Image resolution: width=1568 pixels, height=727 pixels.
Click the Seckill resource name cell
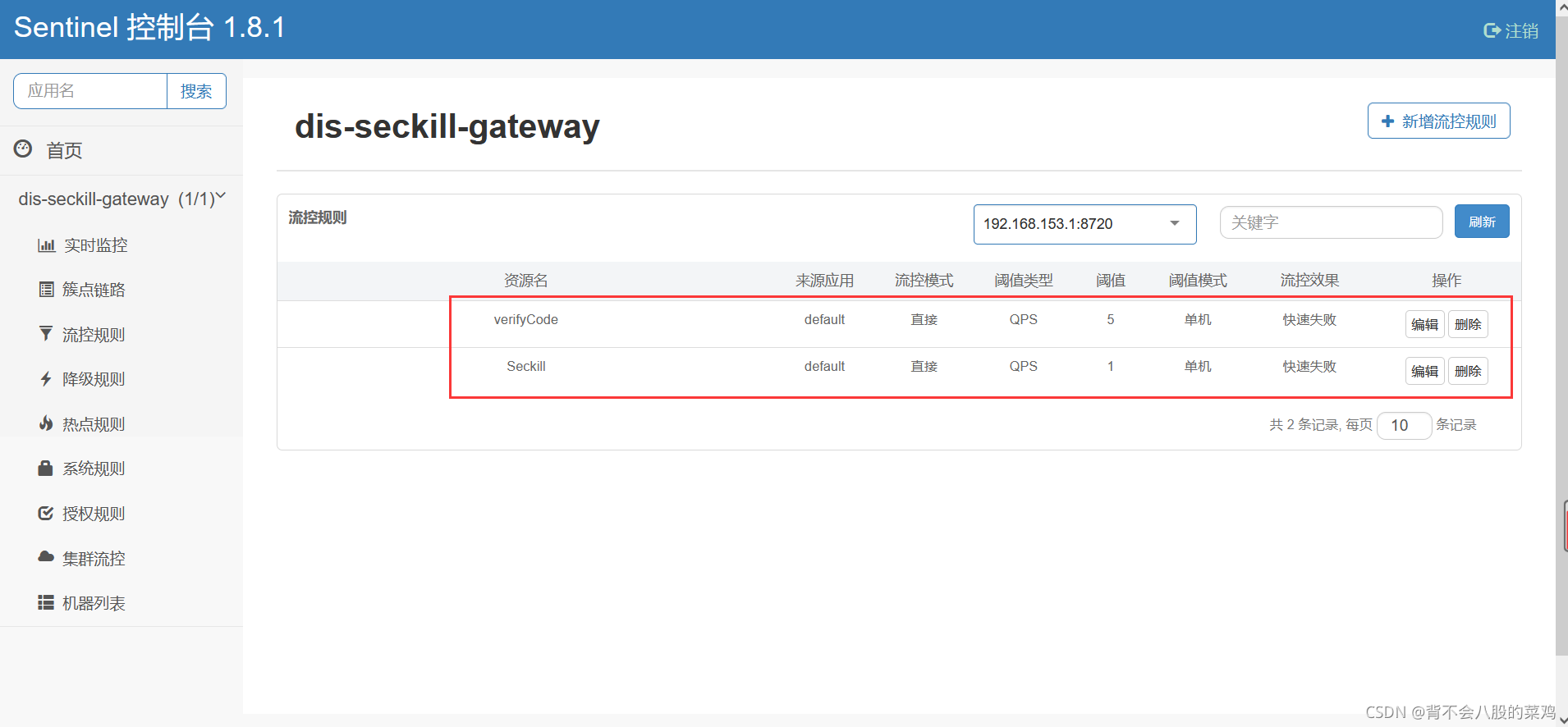525,367
